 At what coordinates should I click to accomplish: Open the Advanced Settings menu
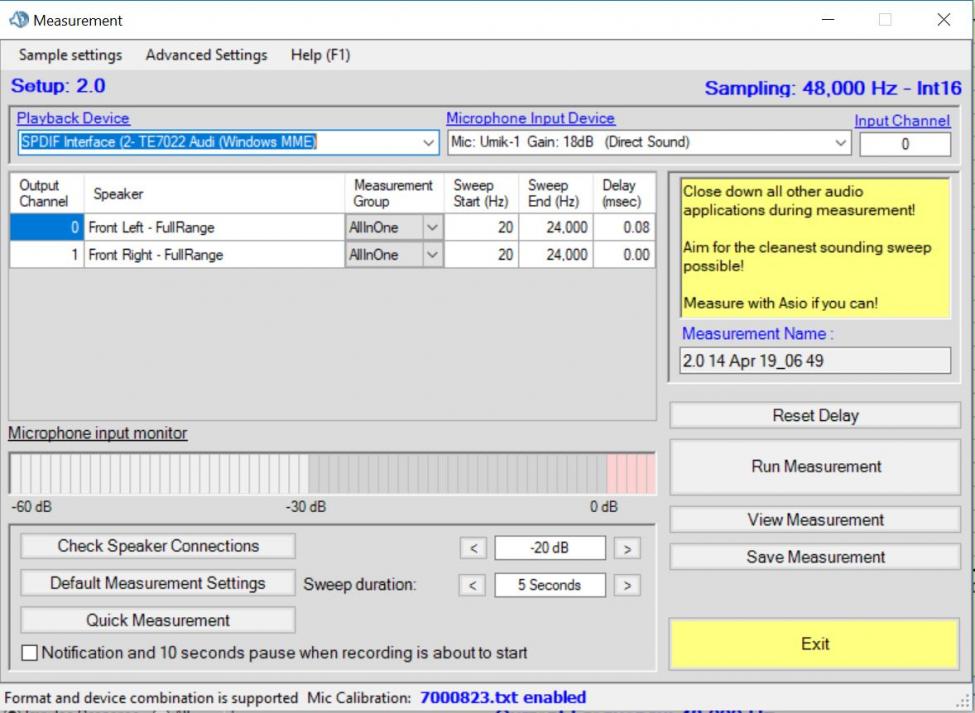pos(206,55)
